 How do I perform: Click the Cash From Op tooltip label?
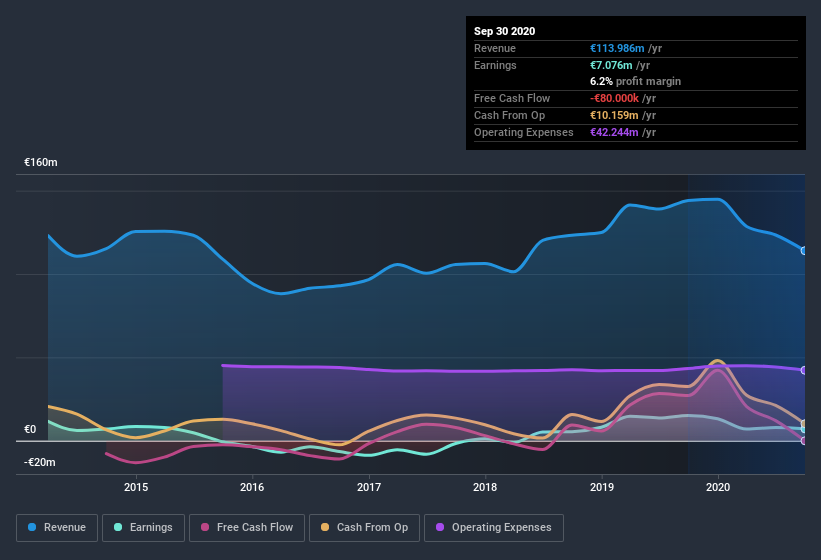509,115
